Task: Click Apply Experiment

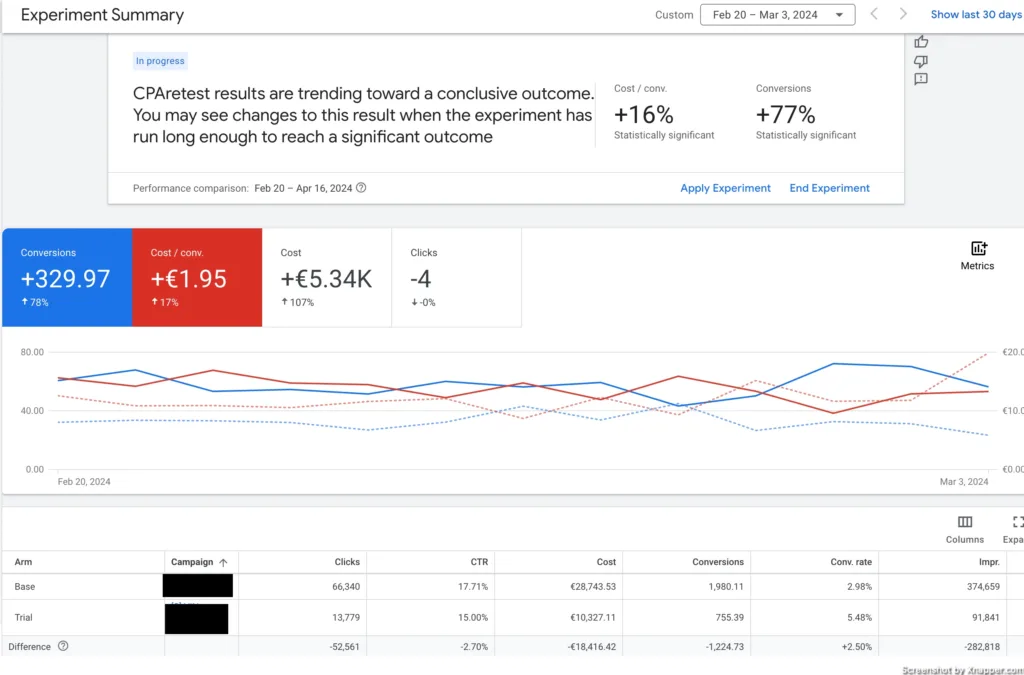Action: pyautogui.click(x=726, y=188)
